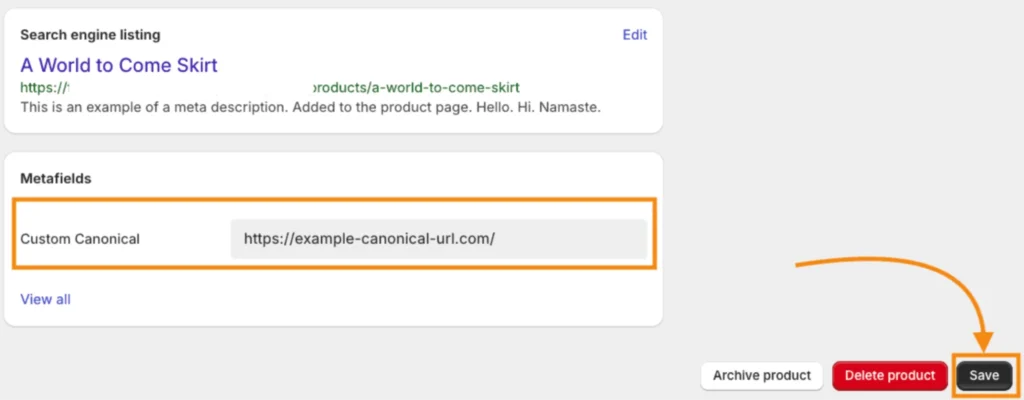Click the Search engine listing heading
The image size is (1024, 400).
(x=90, y=35)
